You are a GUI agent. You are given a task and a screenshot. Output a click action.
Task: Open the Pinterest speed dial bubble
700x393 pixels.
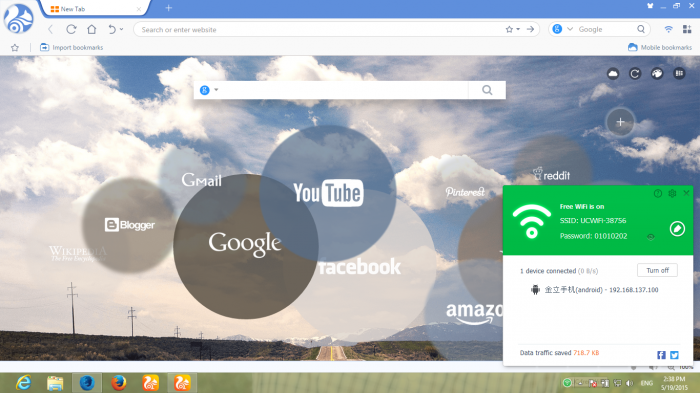(x=465, y=192)
